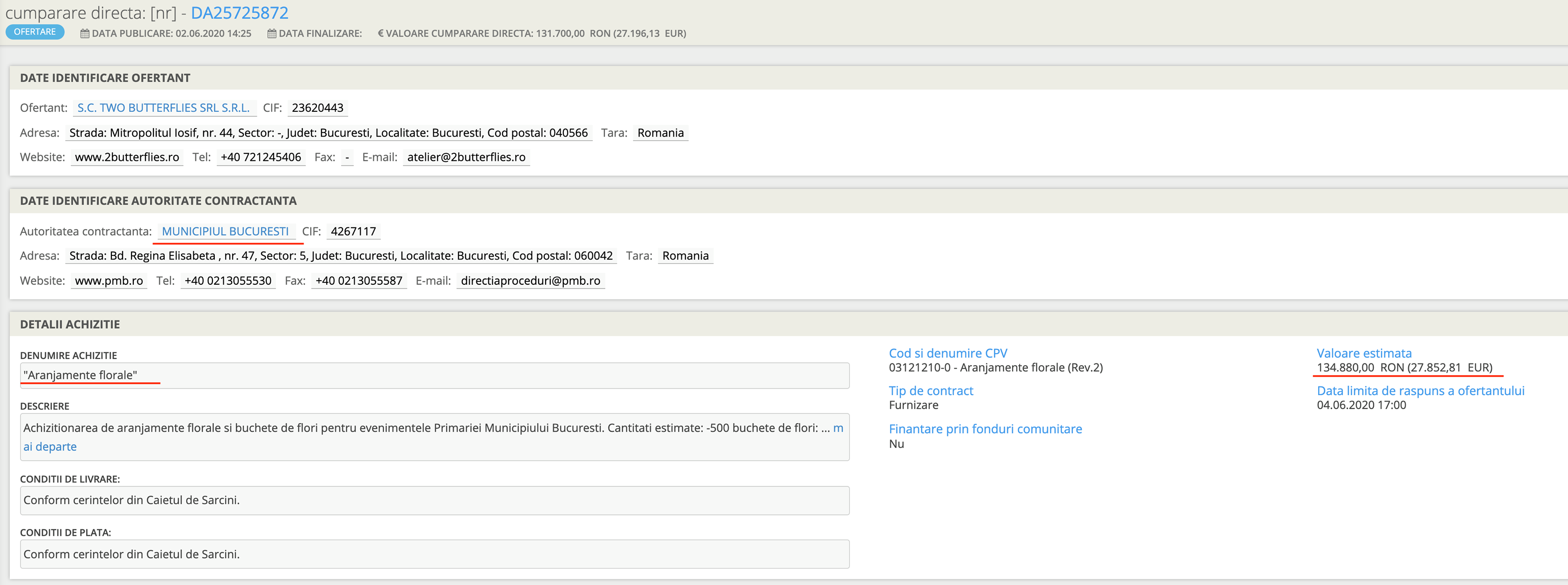Click the CONDITII DE LIVRARE field
Screen dimensions: 1568x585
(x=435, y=500)
